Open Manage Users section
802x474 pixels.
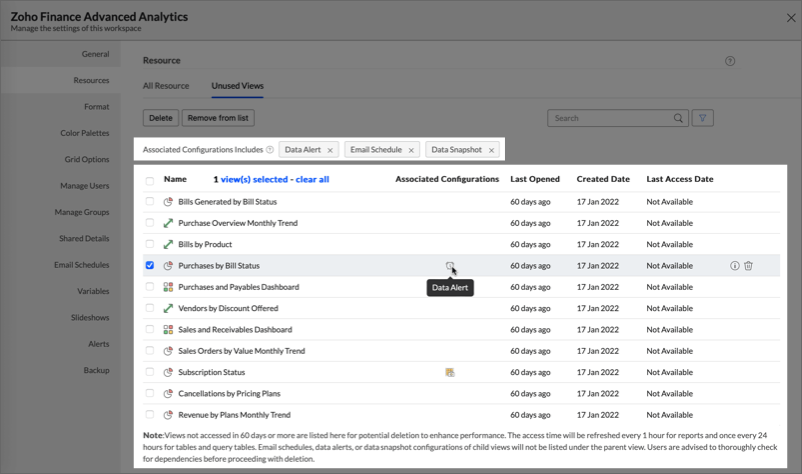click(60, 186)
